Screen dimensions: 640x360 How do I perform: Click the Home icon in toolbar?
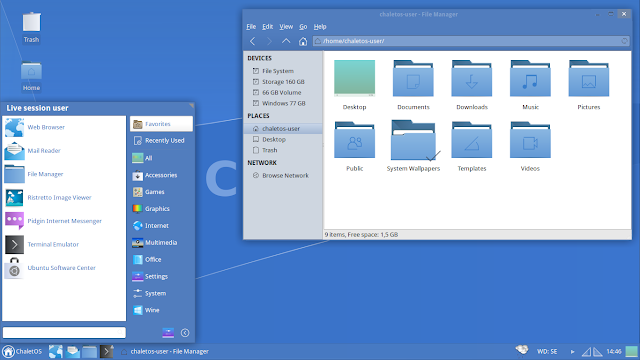coord(302,41)
